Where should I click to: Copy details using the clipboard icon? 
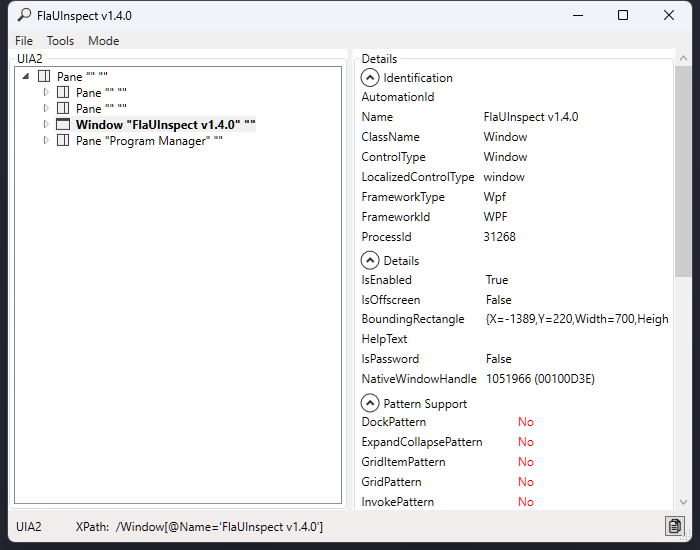point(674,526)
